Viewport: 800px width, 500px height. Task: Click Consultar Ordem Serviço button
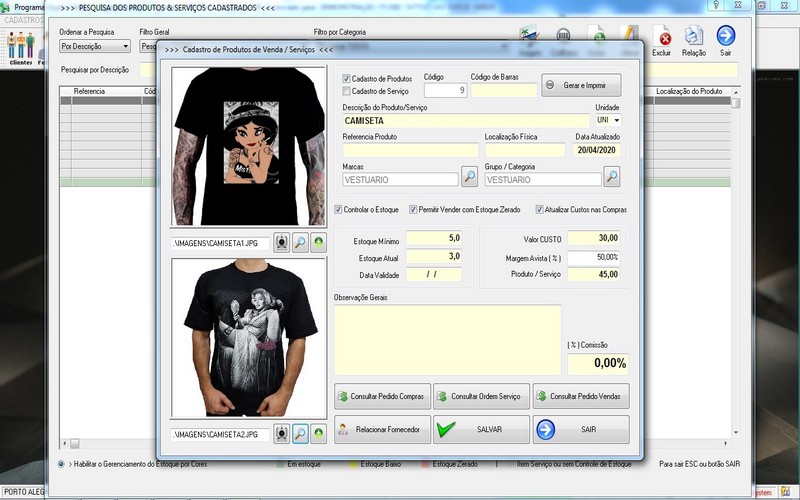click(x=481, y=396)
